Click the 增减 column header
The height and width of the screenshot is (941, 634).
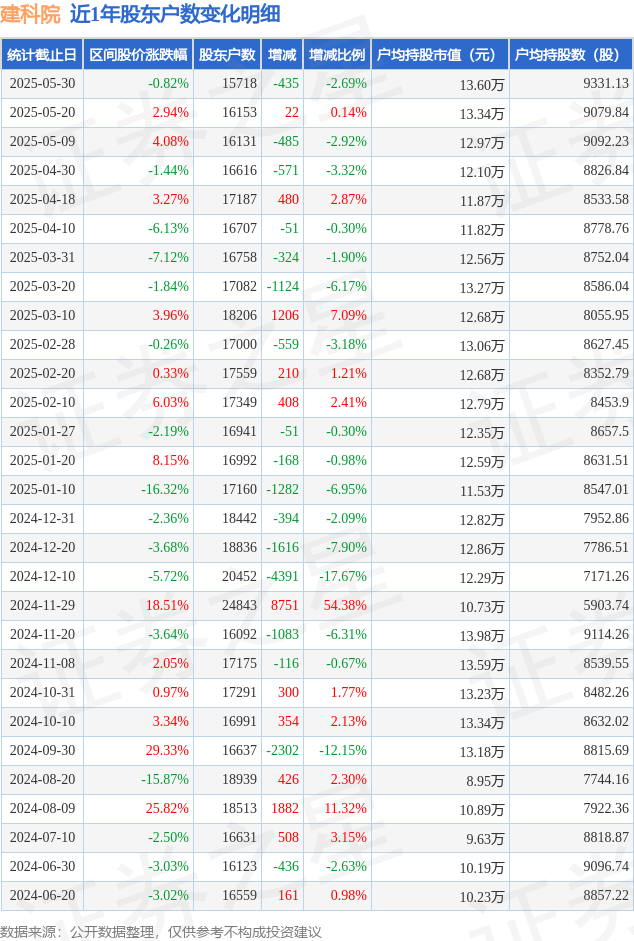tap(282, 55)
